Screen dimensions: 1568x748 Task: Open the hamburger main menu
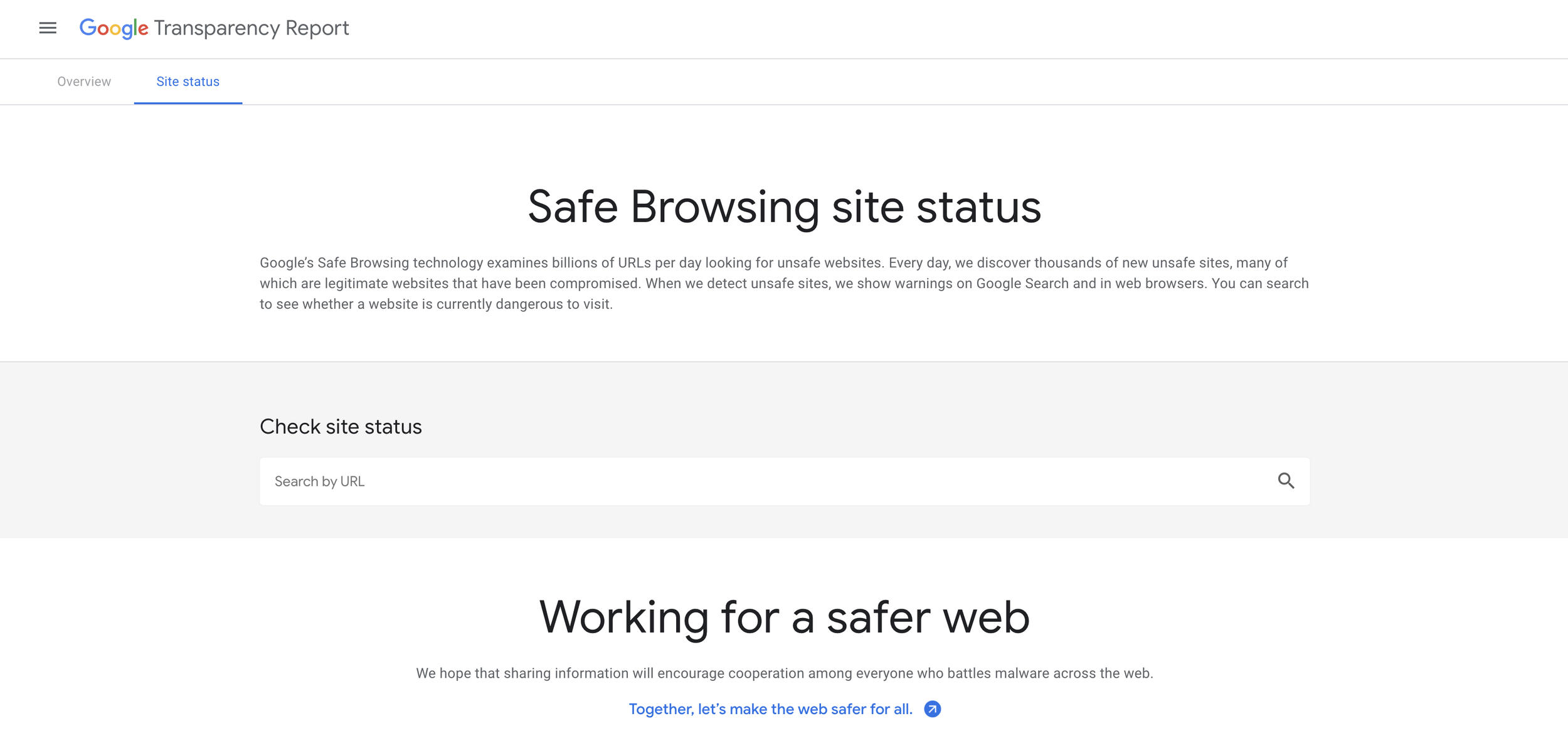click(48, 28)
